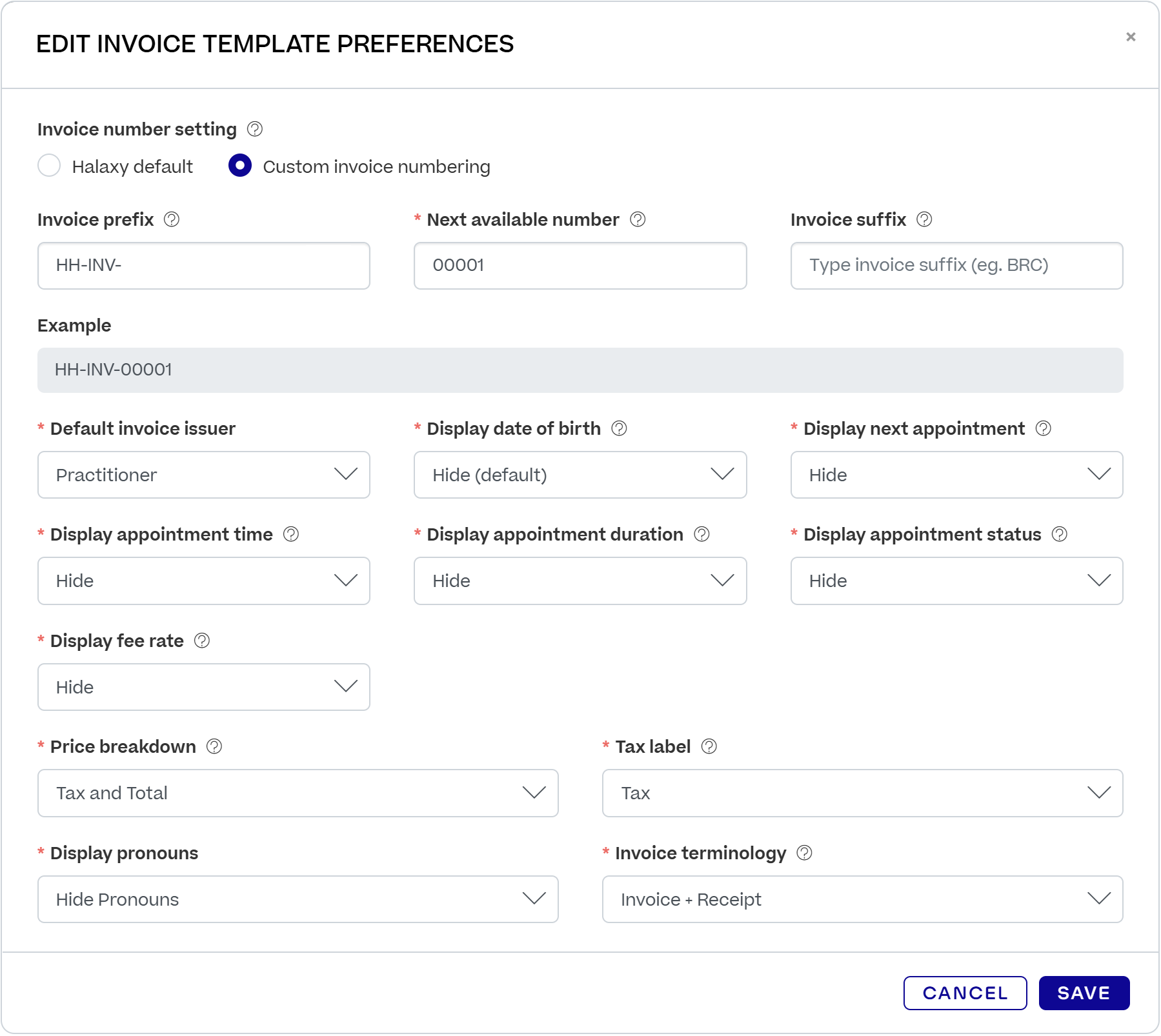Click the SAVE button
The width and height of the screenshot is (1161, 1036).
pos(1084,993)
